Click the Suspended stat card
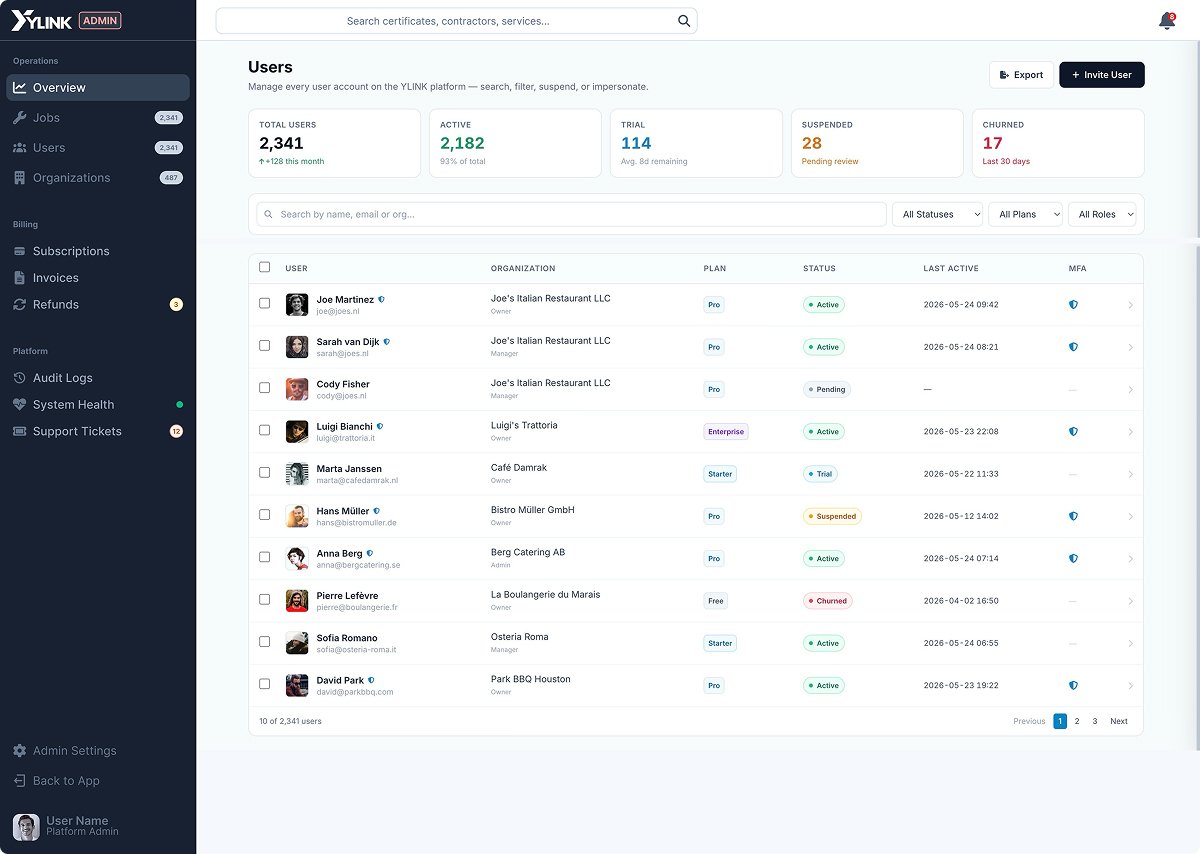The width and height of the screenshot is (1200, 854). tap(877, 144)
